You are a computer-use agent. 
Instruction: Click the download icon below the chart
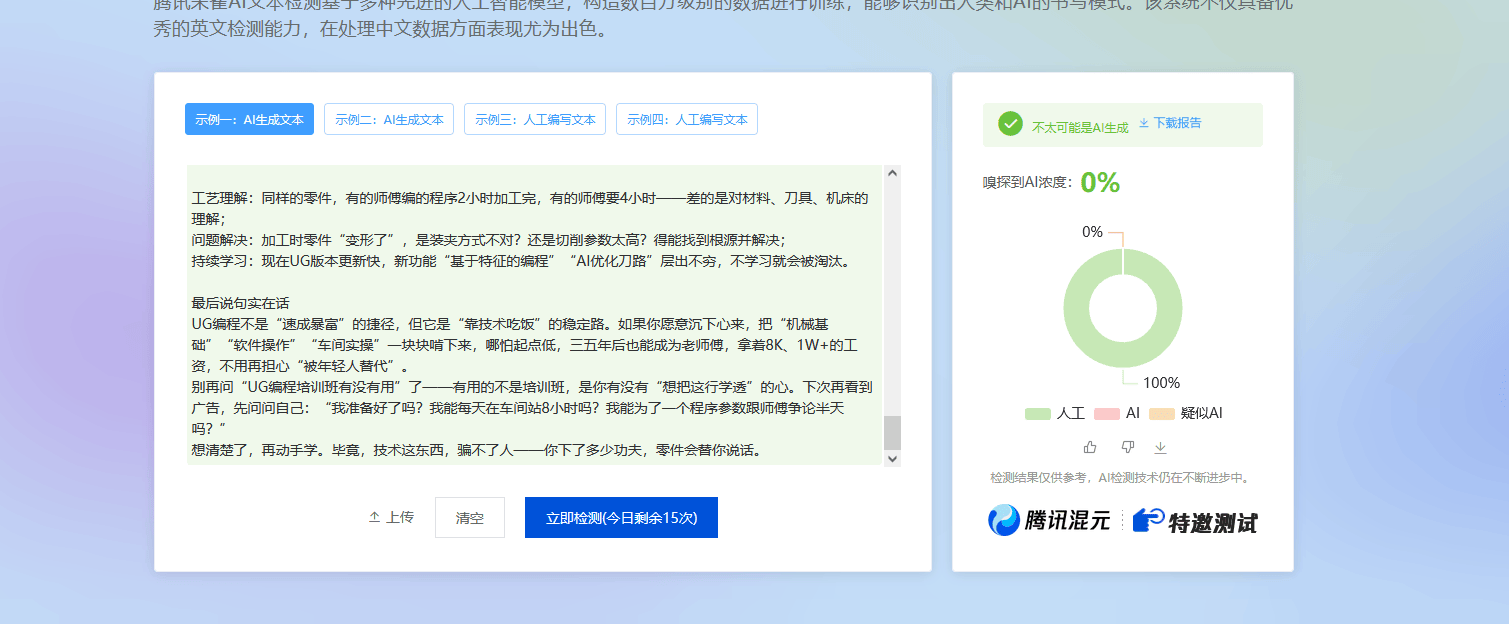point(1160,447)
